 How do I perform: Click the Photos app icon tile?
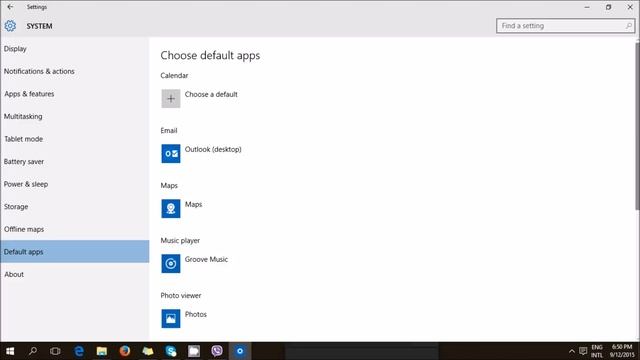pos(171,318)
